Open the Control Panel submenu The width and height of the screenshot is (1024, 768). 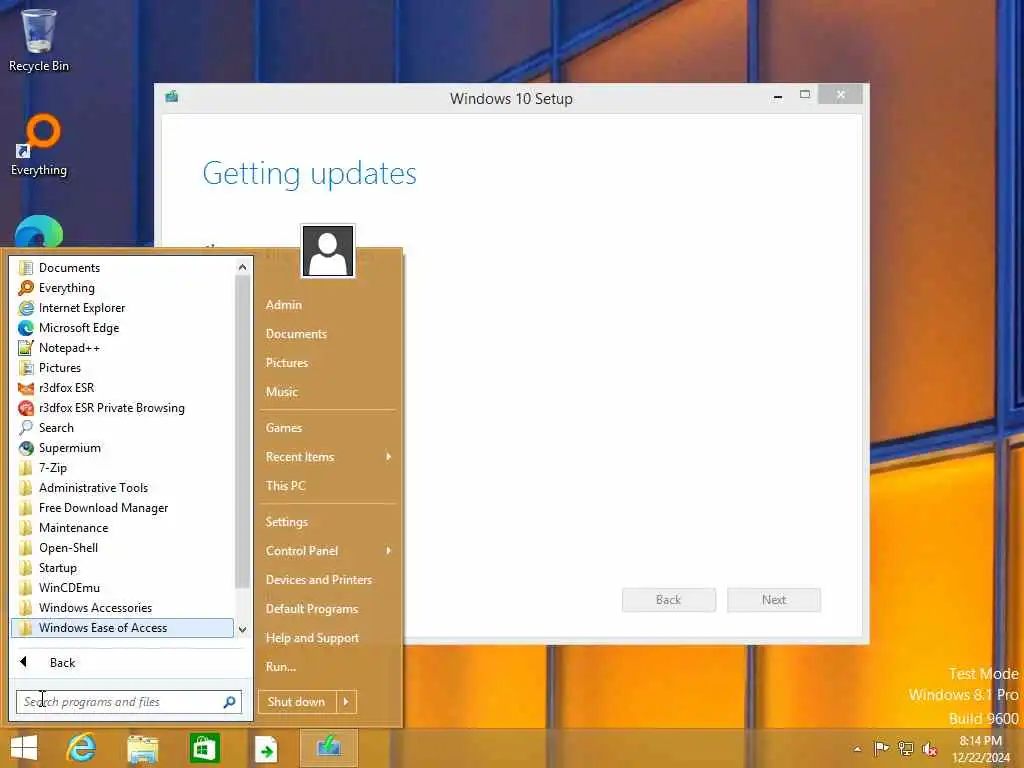[x=328, y=551]
